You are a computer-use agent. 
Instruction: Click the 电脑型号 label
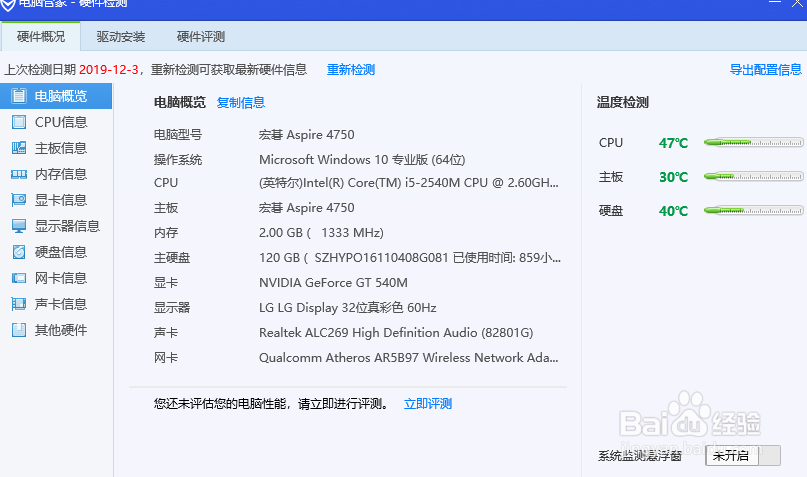178,135
